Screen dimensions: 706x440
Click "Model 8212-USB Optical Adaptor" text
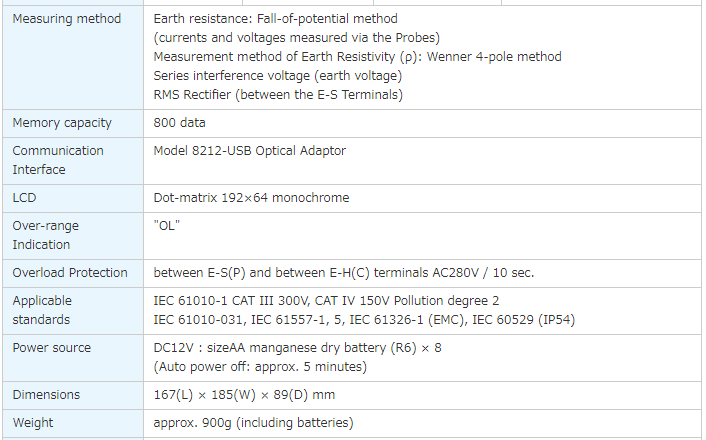point(250,151)
